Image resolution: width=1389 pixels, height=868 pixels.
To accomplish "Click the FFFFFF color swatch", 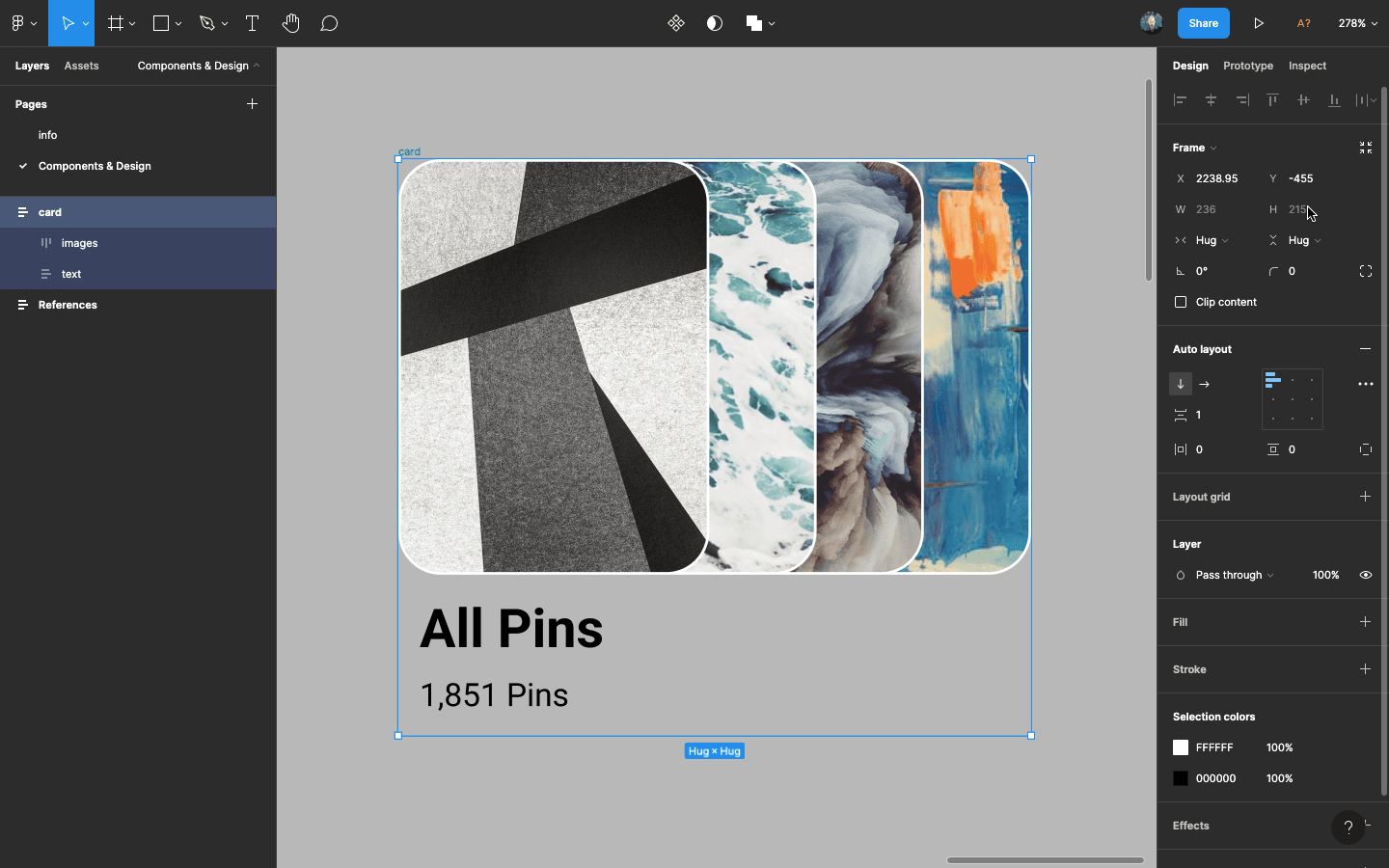I will [x=1181, y=747].
